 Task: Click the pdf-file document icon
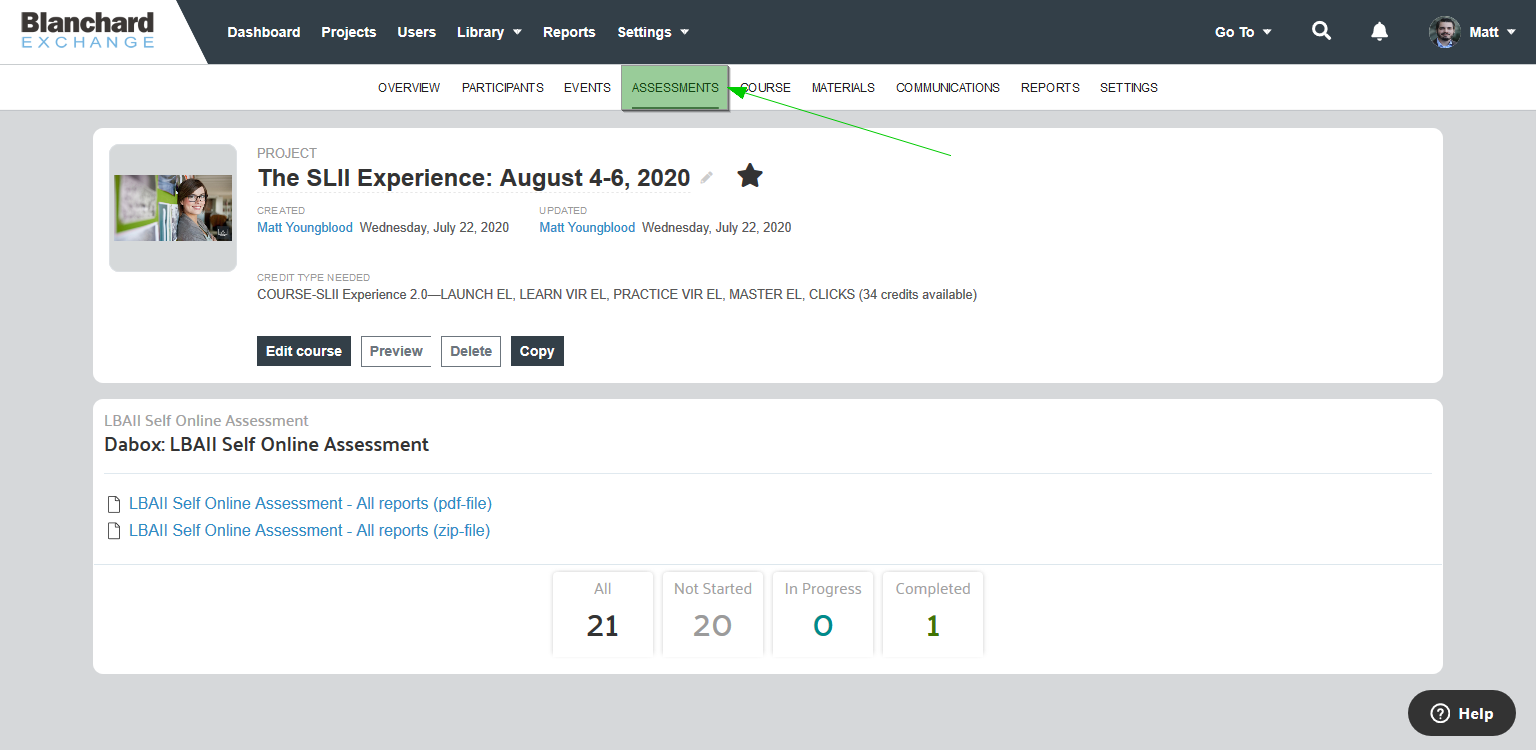114,504
